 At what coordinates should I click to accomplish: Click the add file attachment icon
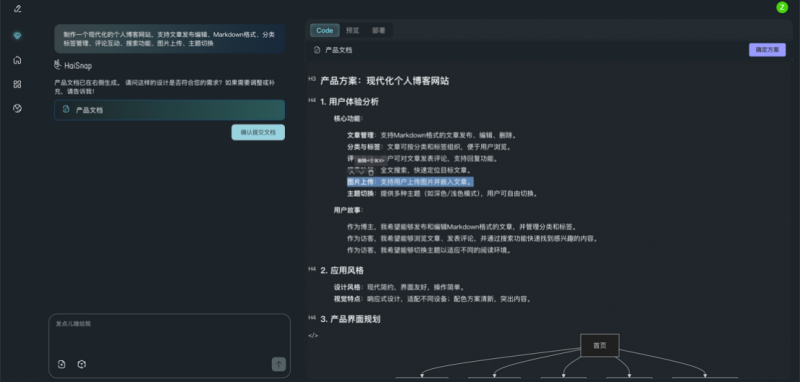(x=62, y=364)
